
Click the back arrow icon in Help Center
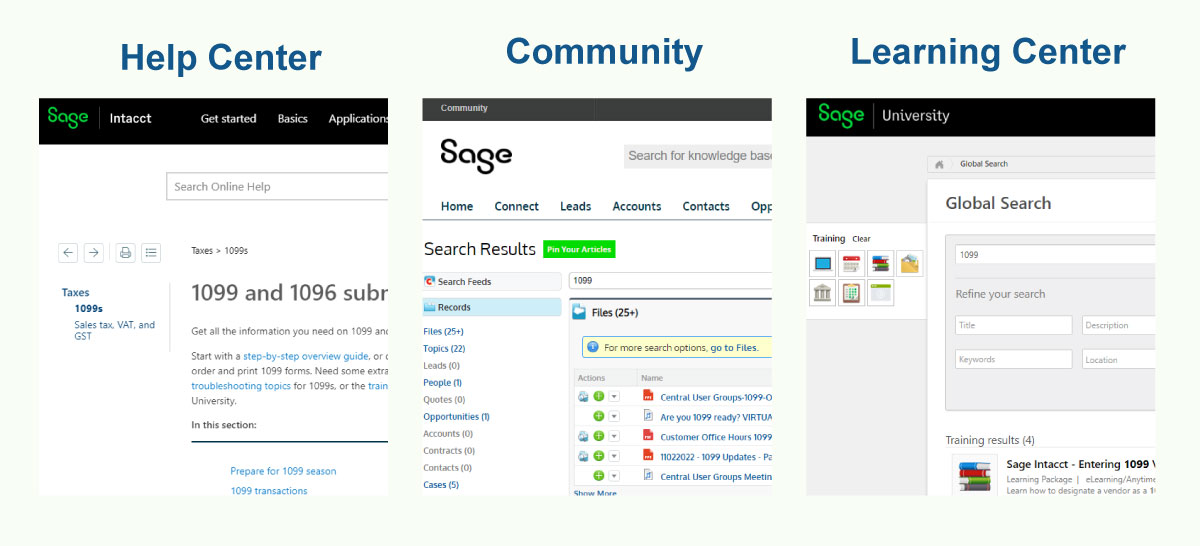(68, 253)
